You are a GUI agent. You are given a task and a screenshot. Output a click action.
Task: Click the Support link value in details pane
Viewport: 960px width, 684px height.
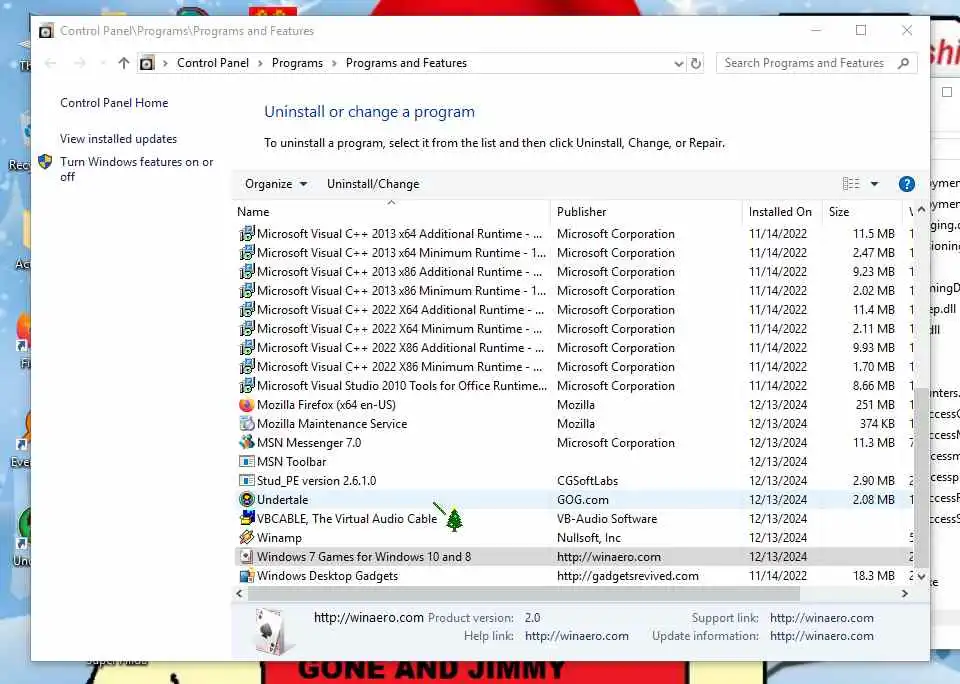(x=822, y=618)
